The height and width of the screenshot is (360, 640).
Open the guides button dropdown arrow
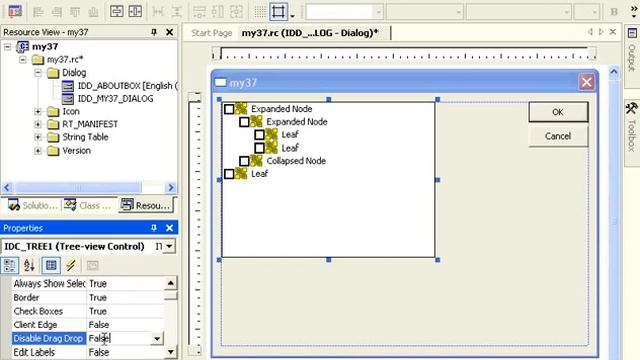292,16
